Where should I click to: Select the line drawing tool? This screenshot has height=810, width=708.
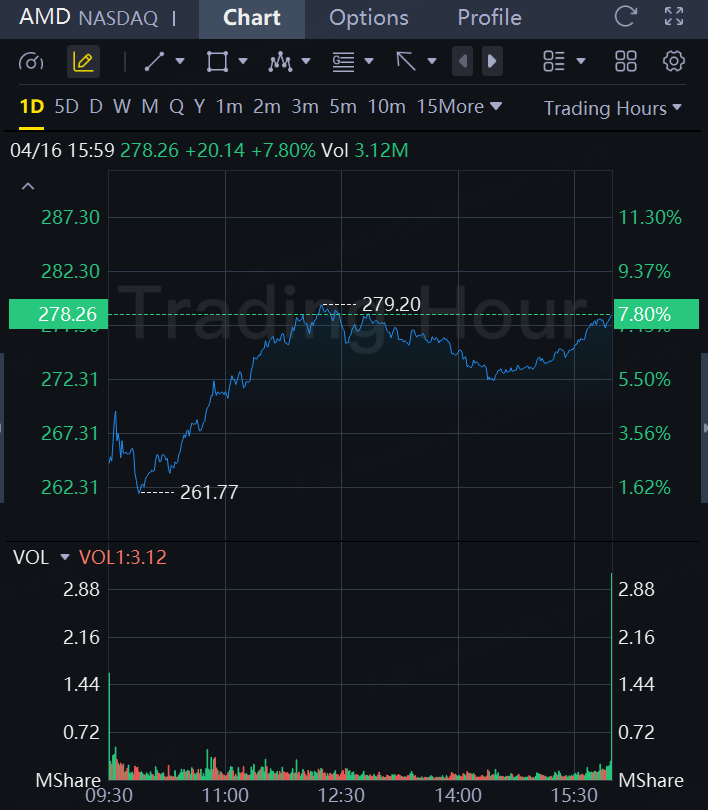[154, 61]
